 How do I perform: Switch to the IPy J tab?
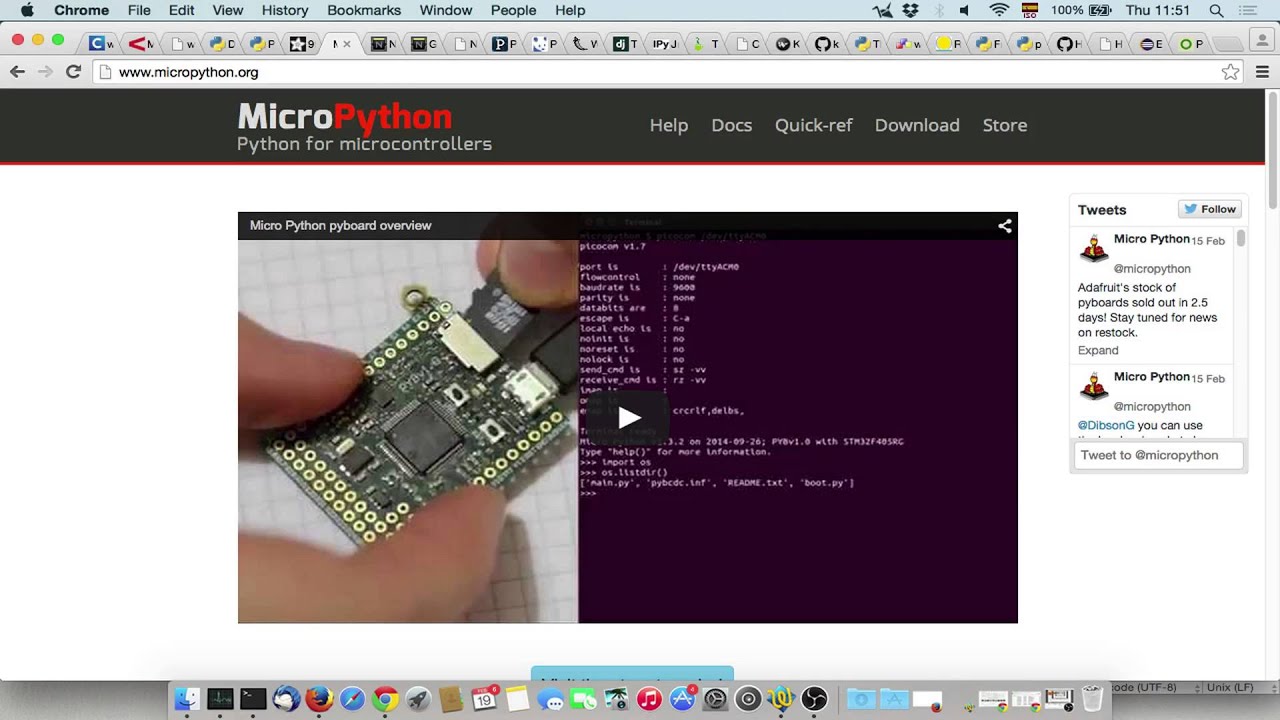pos(664,44)
